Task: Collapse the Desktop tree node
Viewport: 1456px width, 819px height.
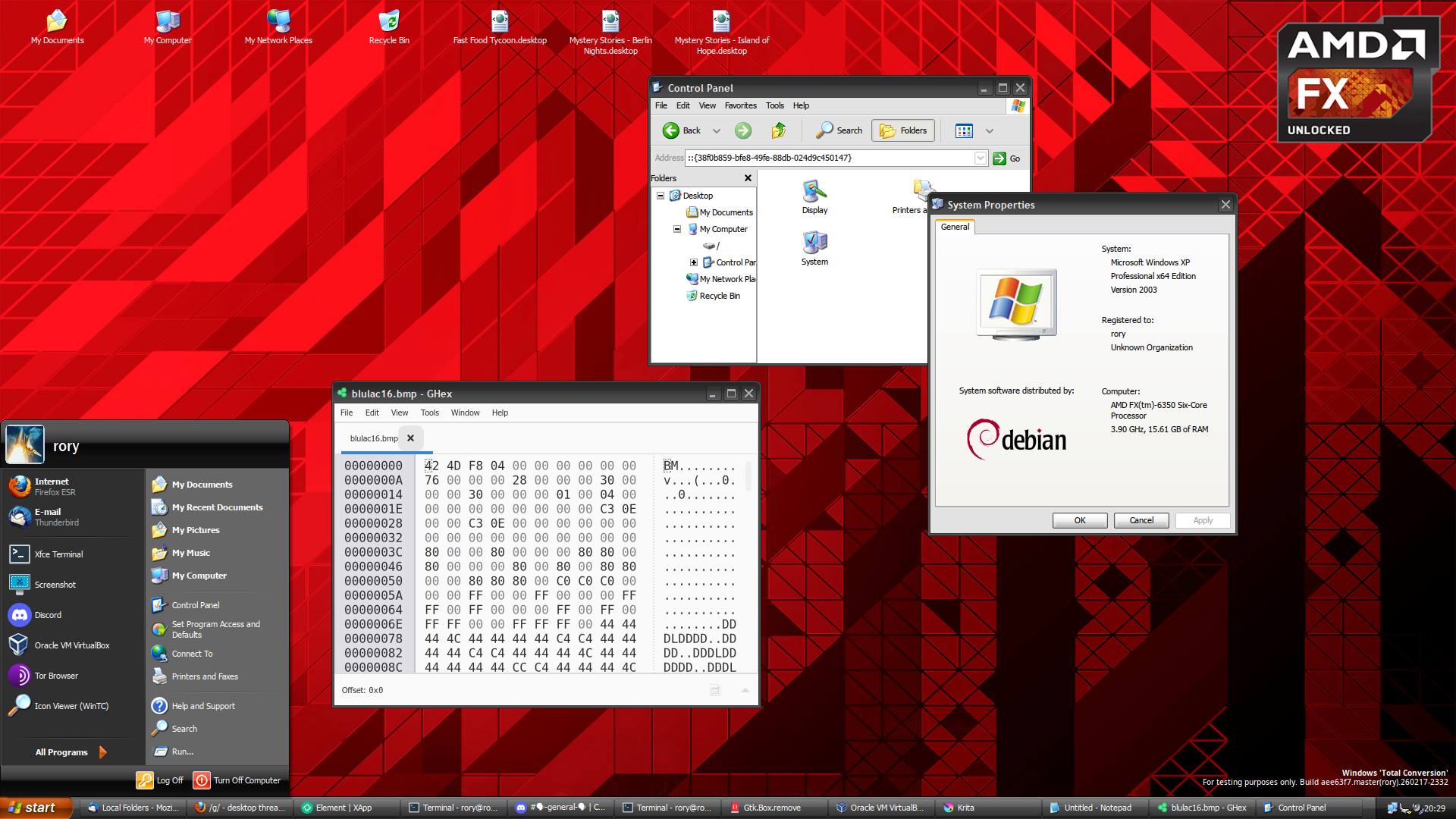Action: click(x=661, y=196)
